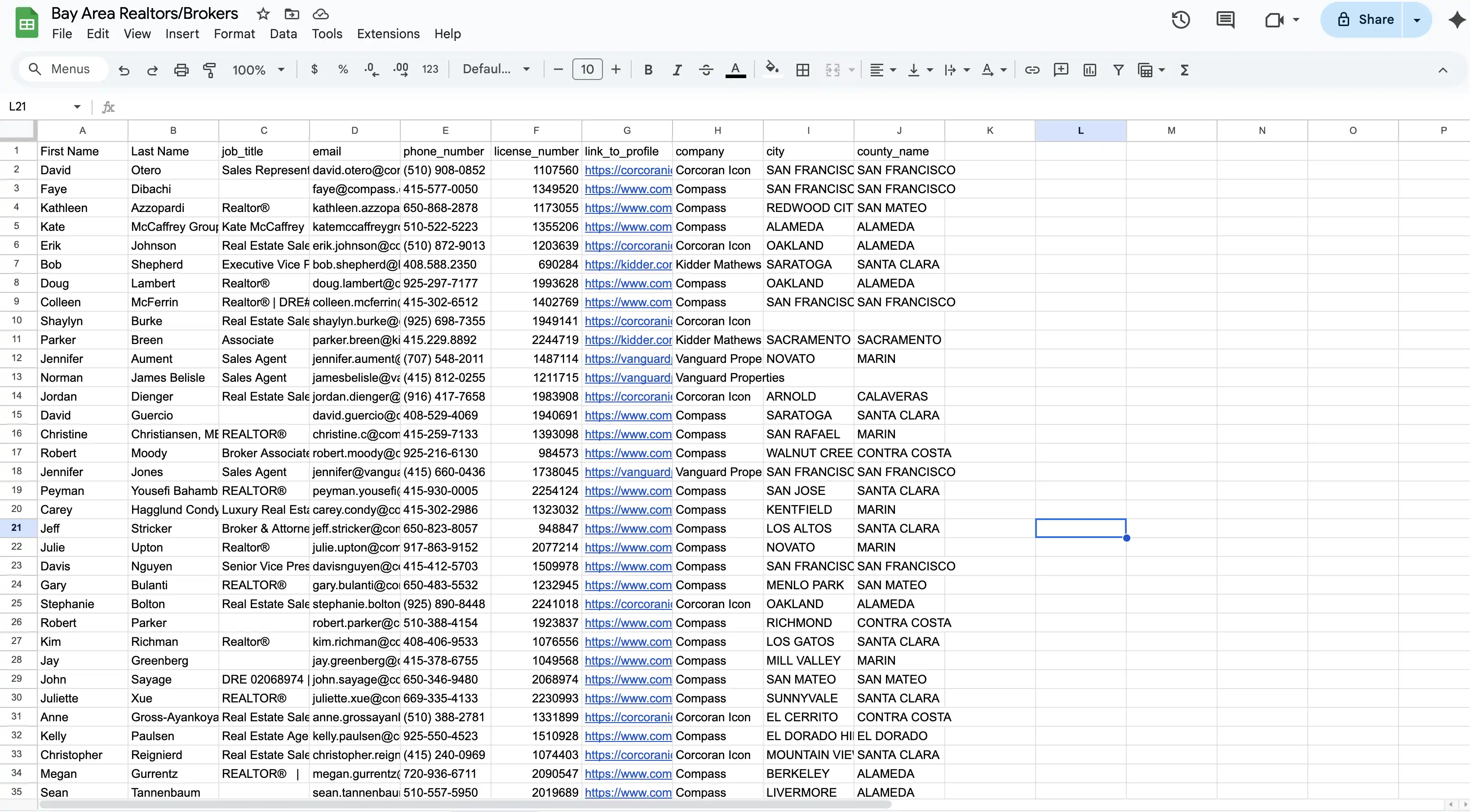
Task: Toggle strikethrough formatting
Action: [x=706, y=69]
